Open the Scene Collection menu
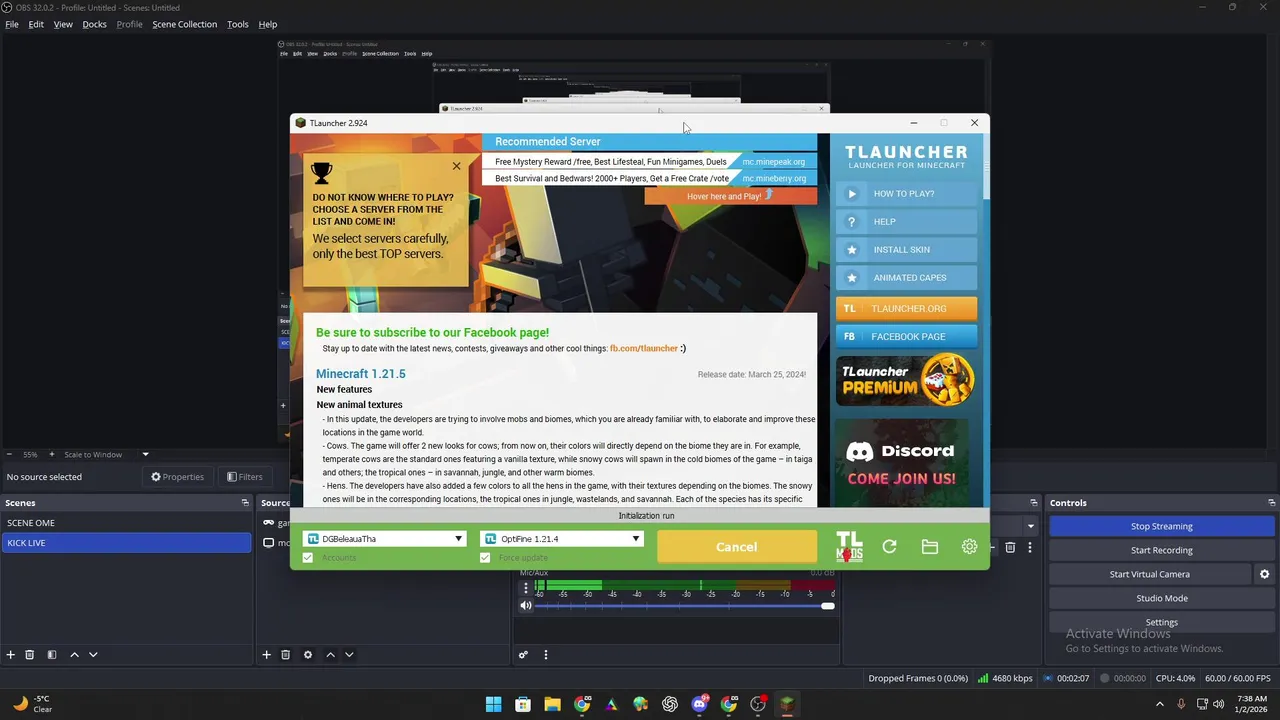The image size is (1280, 720). (x=184, y=24)
